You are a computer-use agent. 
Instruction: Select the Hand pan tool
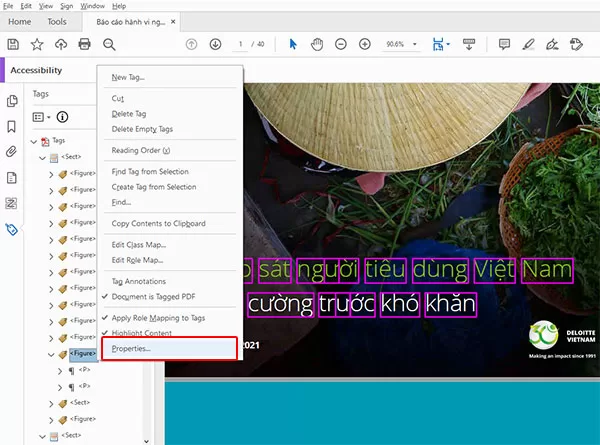(317, 44)
